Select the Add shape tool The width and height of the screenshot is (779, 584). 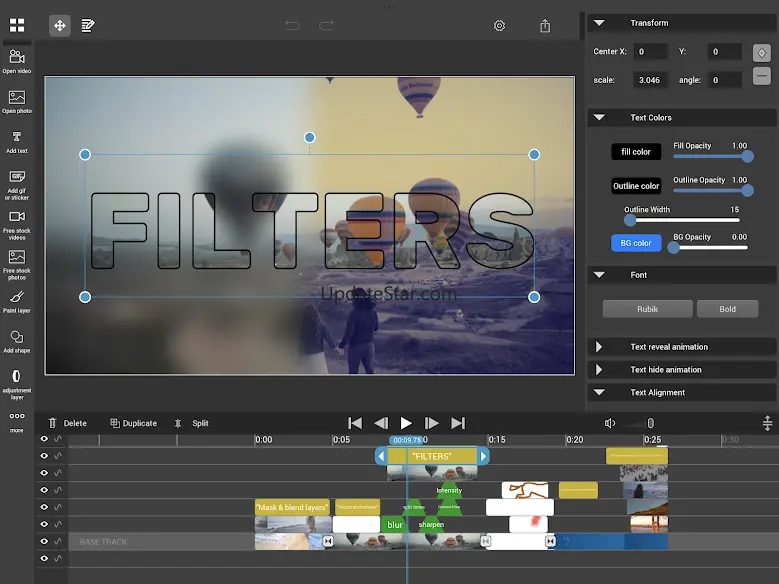[17, 337]
